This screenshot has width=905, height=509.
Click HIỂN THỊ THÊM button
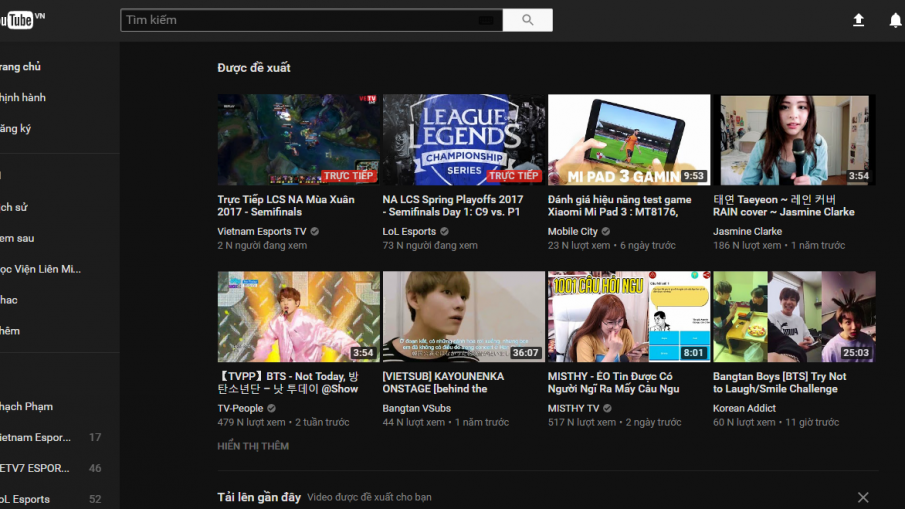[x=253, y=446]
